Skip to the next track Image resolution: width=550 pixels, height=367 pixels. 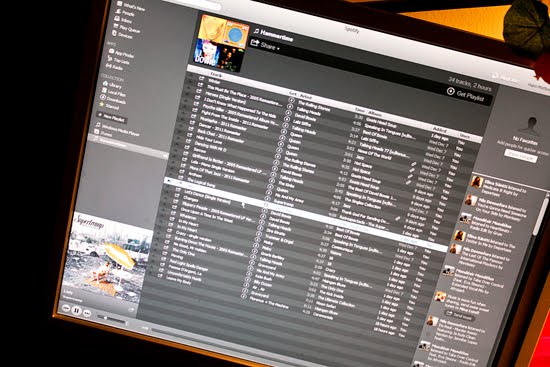click(87, 313)
